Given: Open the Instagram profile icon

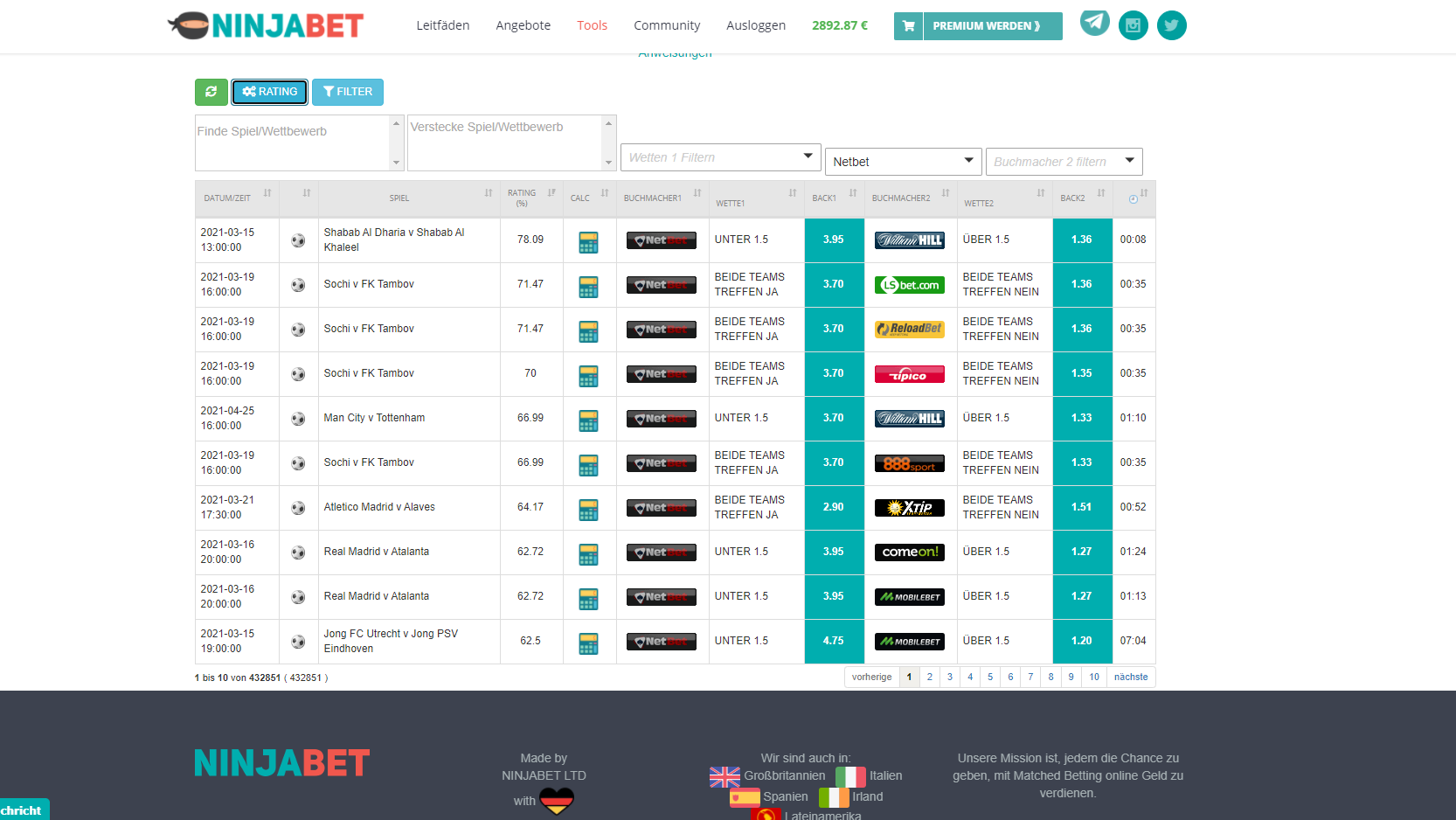Looking at the screenshot, I should tap(1133, 25).
